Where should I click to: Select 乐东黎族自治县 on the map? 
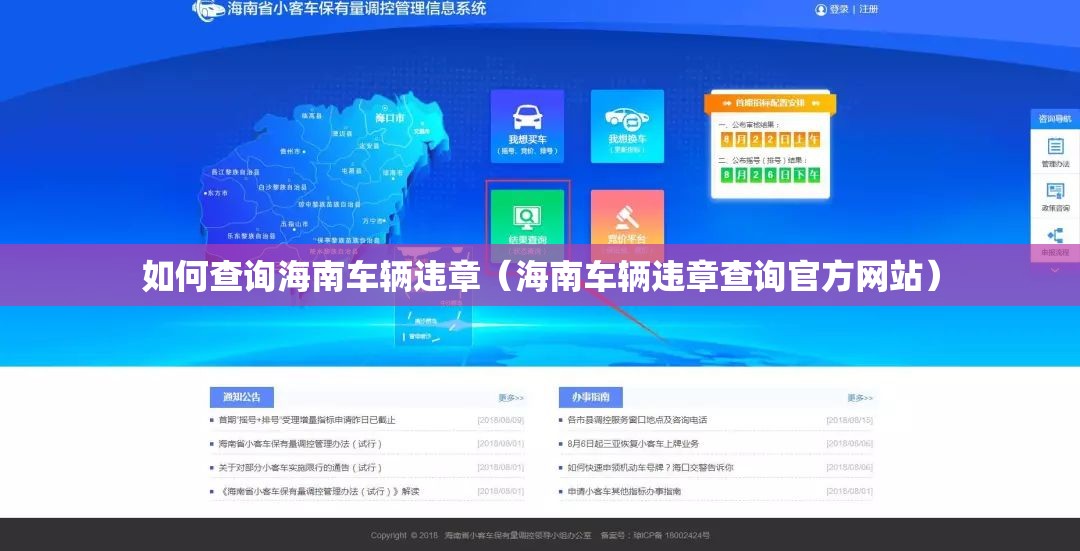click(x=251, y=236)
